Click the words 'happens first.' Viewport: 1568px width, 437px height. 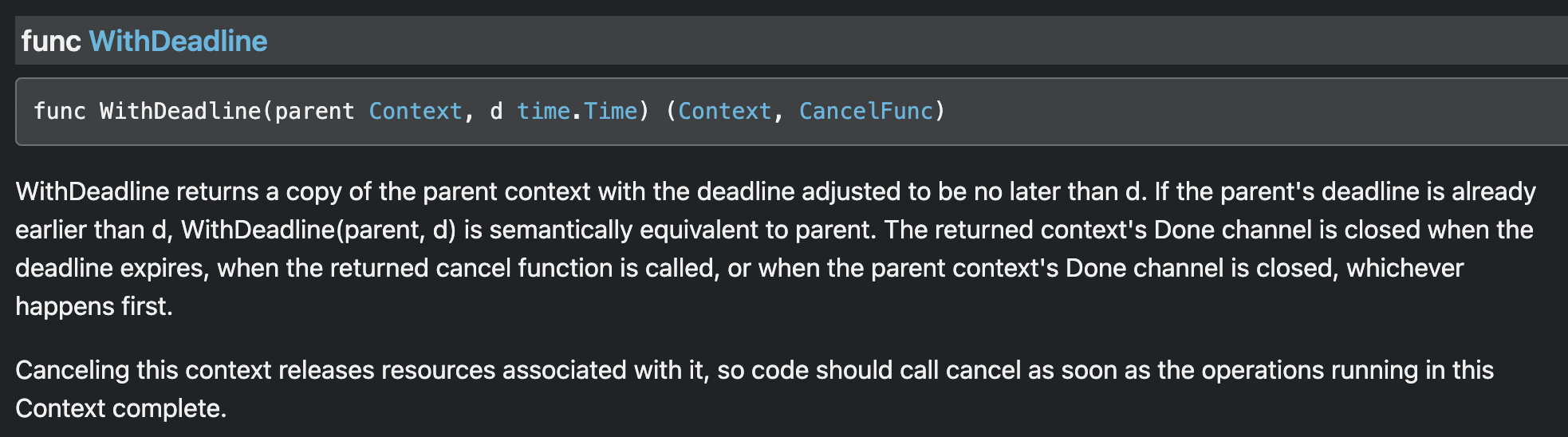94,306
